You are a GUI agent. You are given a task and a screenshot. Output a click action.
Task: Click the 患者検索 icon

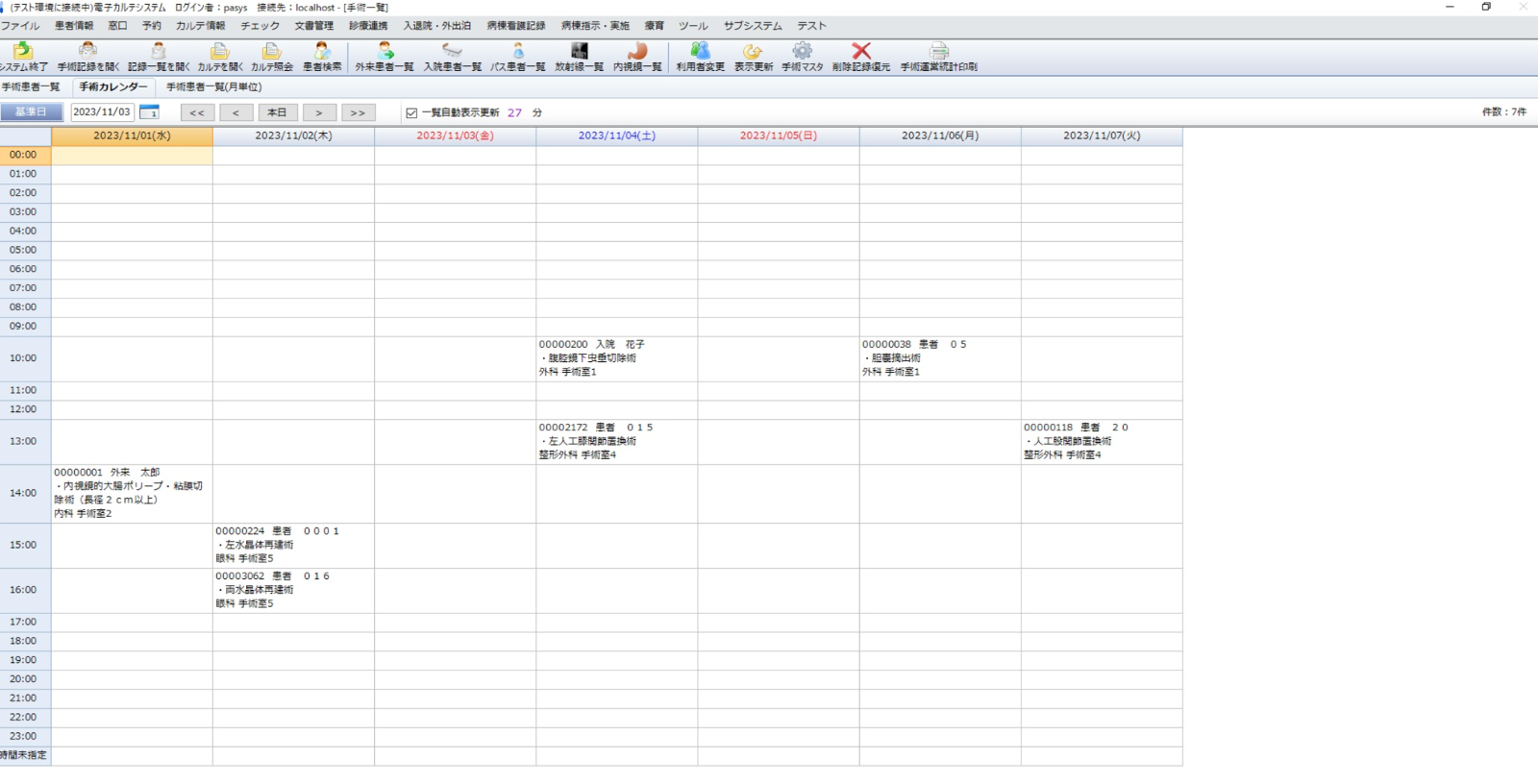pyautogui.click(x=322, y=52)
